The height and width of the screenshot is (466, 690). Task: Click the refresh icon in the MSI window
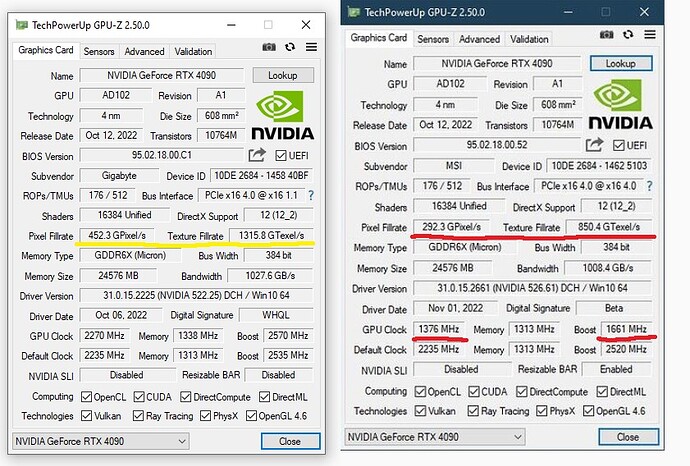point(628,34)
